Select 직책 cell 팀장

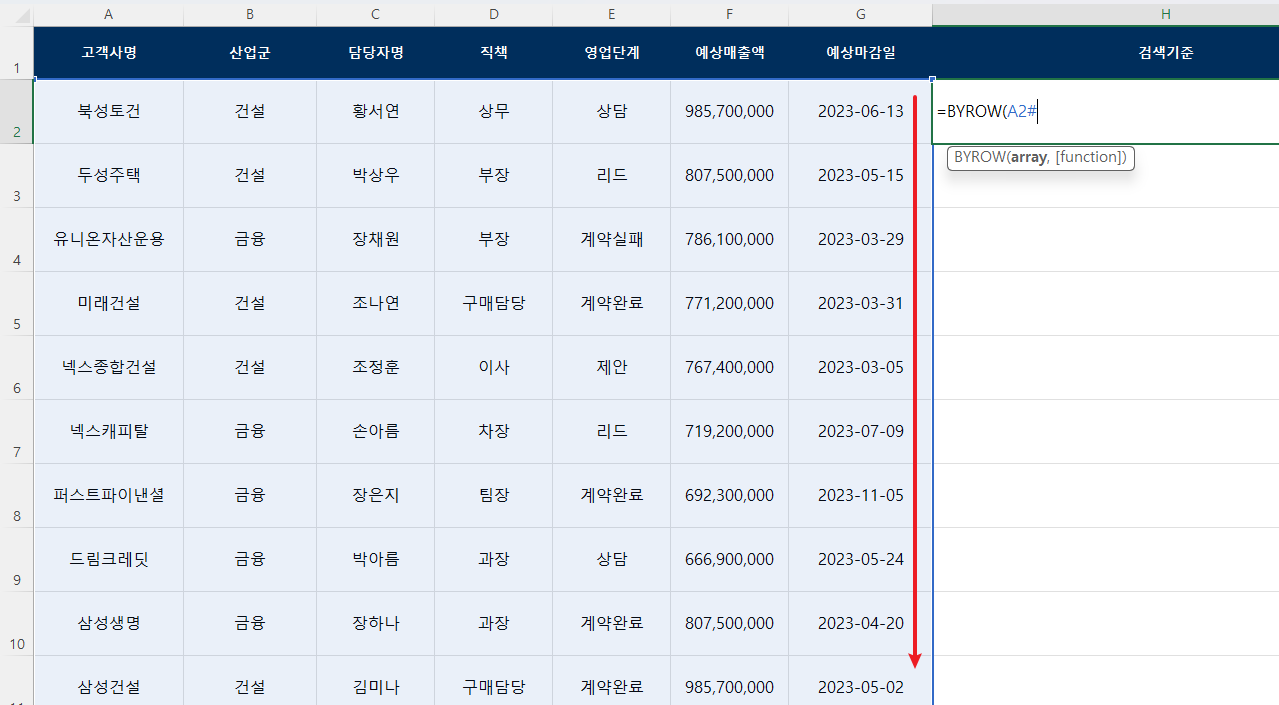tap(493, 495)
